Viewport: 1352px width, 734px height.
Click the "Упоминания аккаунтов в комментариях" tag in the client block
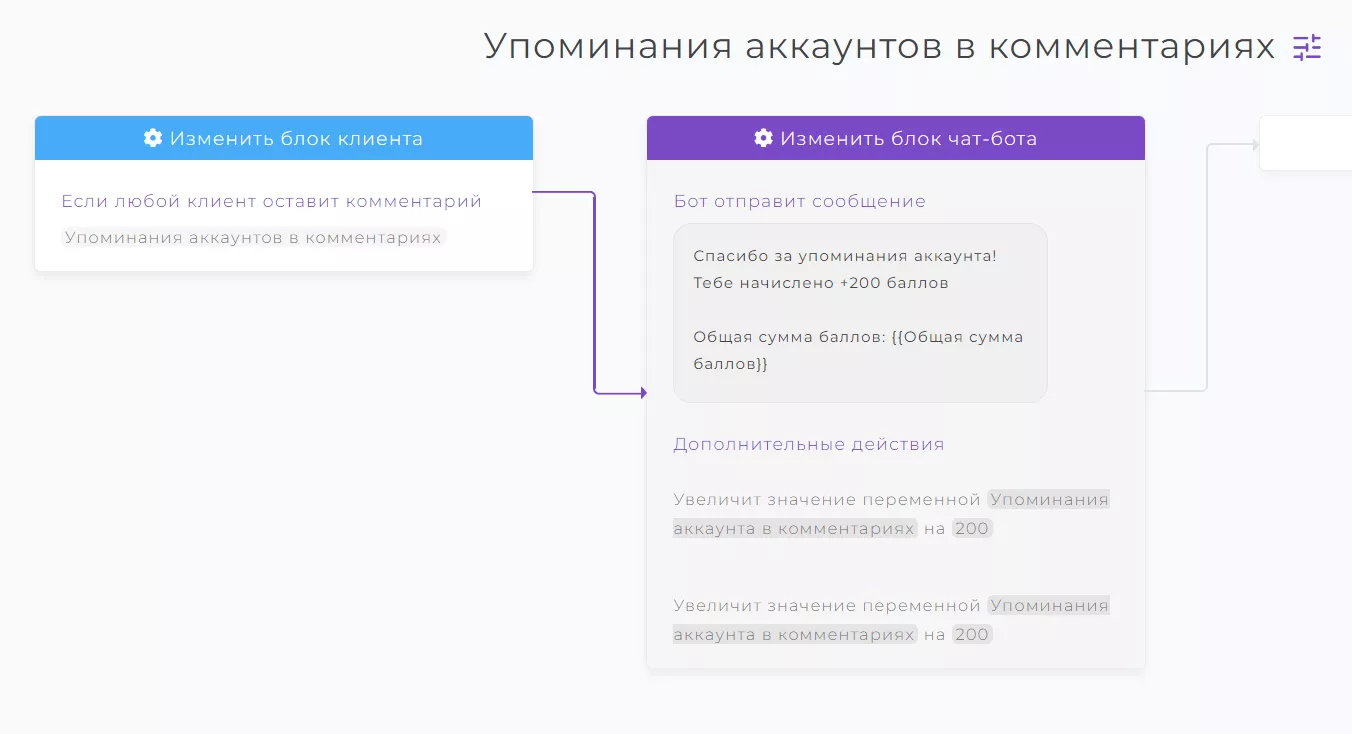(253, 238)
